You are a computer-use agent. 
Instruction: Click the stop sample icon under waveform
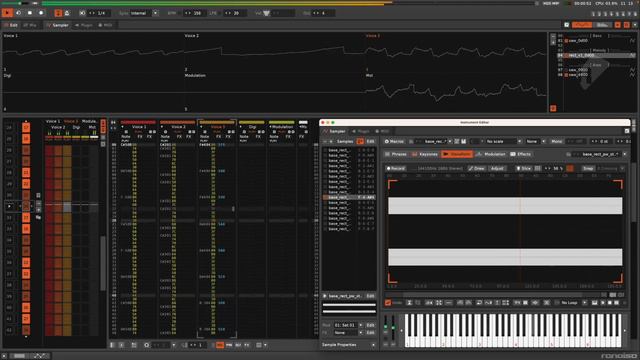pyautogui.click(x=610, y=303)
